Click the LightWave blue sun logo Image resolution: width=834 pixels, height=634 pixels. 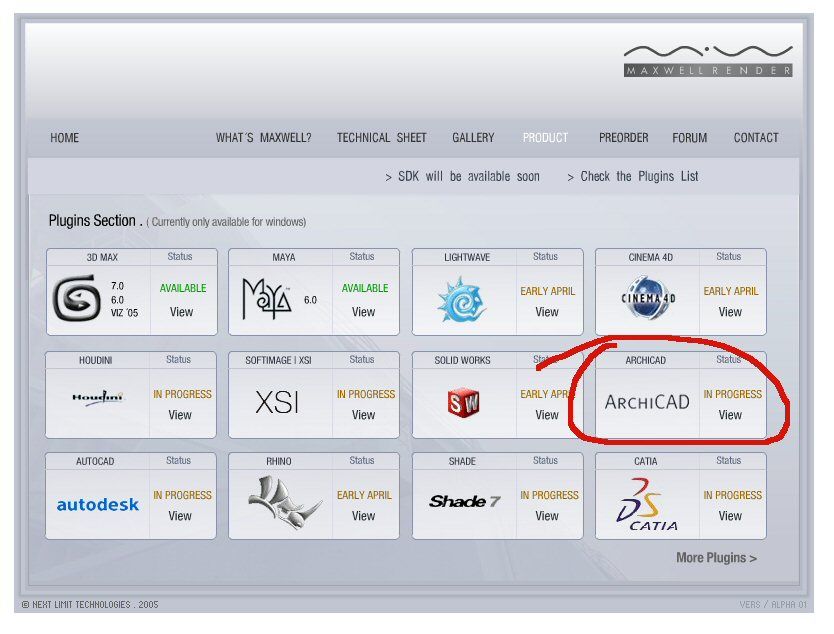[461, 300]
